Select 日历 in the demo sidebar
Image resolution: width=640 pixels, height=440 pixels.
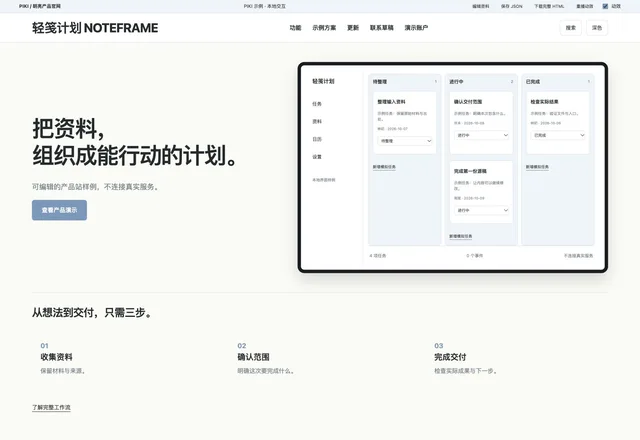click(317, 139)
